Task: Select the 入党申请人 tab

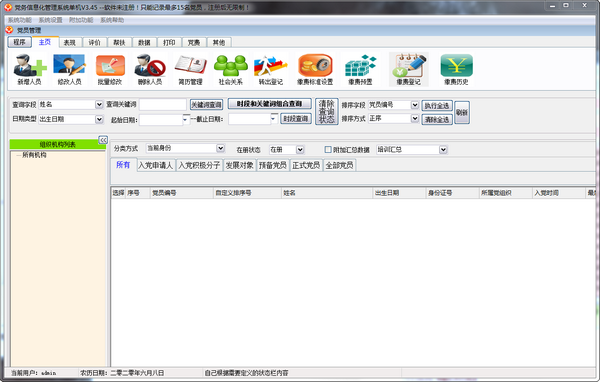Action: (x=156, y=165)
